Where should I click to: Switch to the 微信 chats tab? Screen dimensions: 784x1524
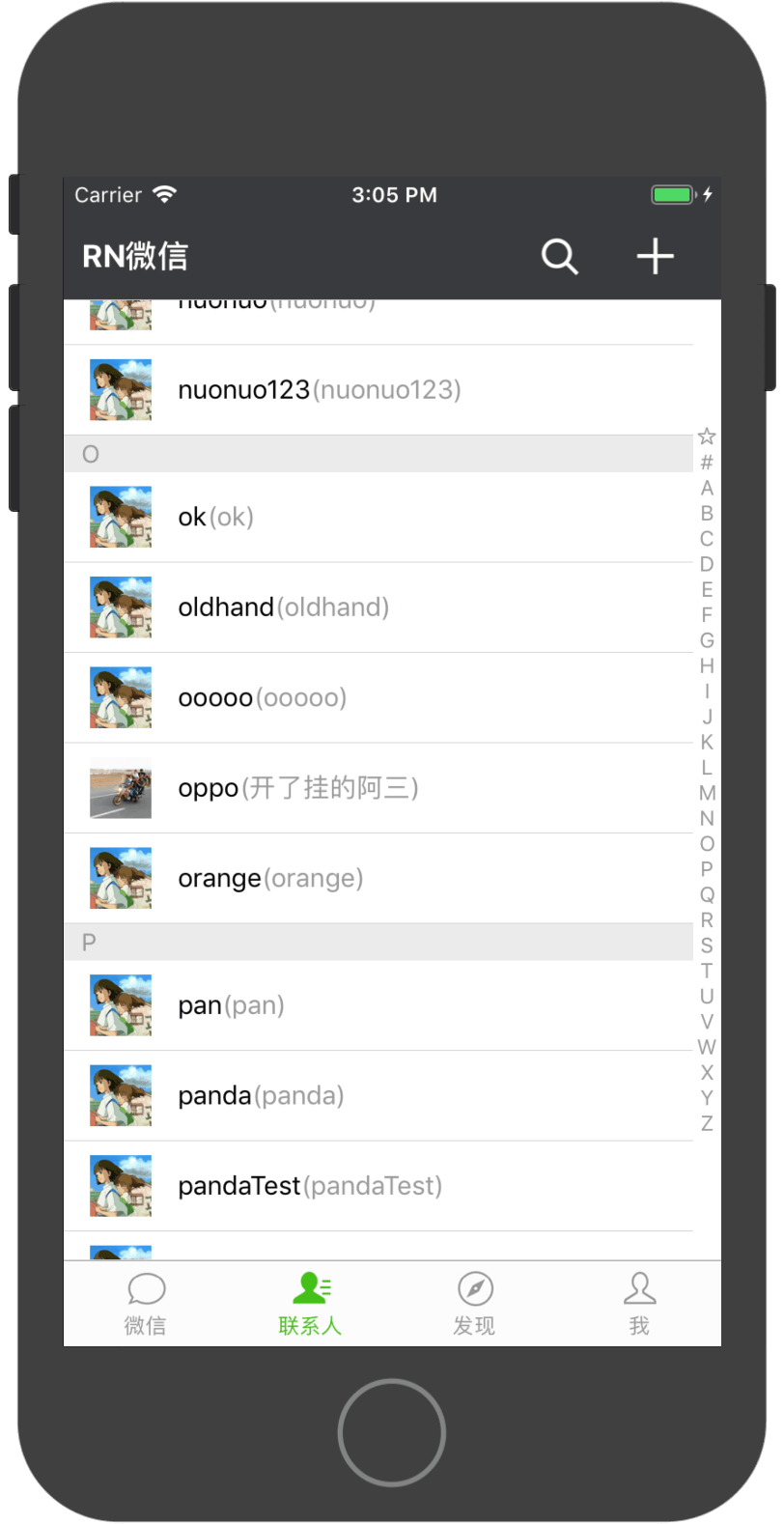146,1304
